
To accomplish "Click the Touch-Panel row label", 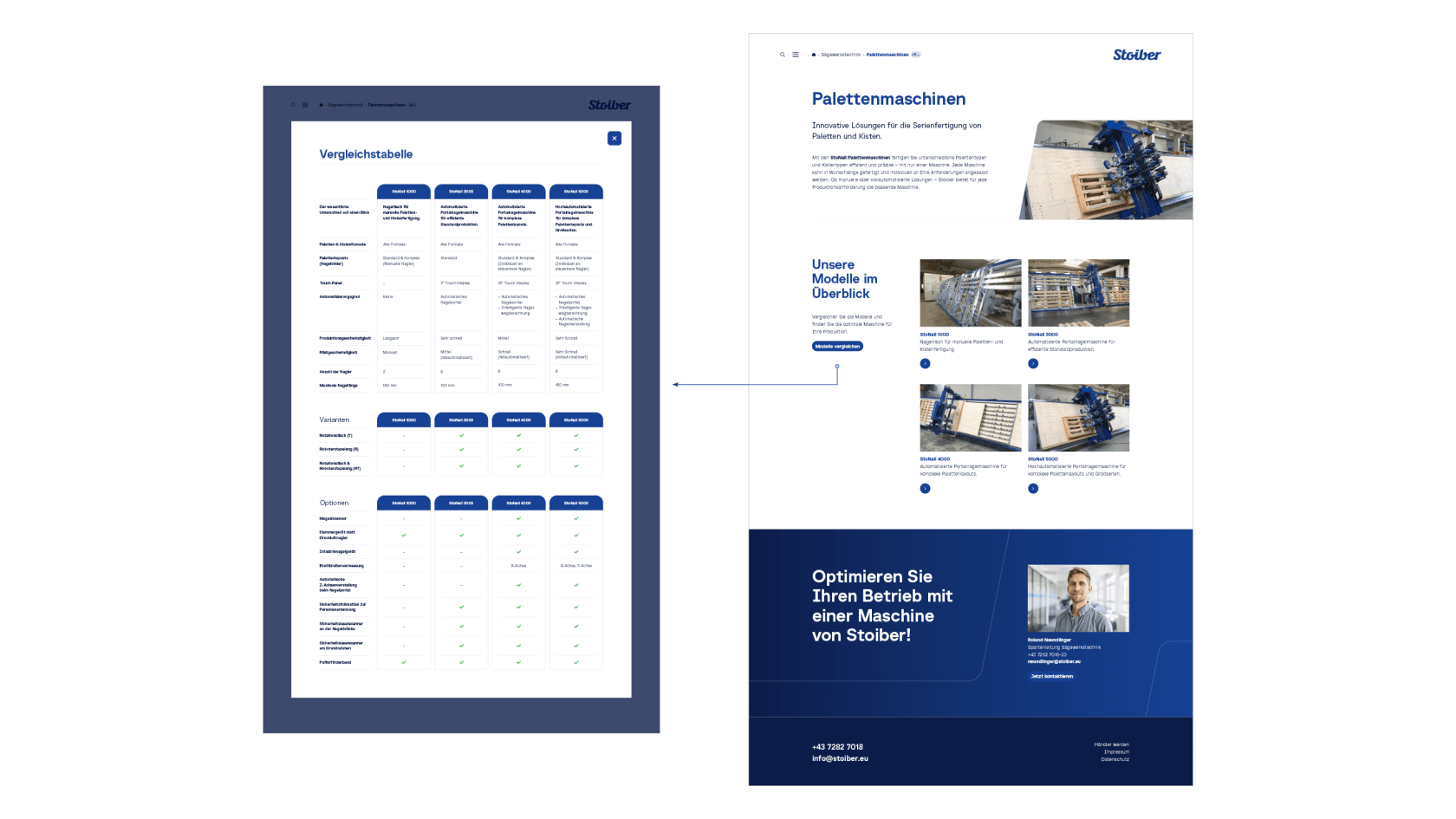I will [330, 283].
